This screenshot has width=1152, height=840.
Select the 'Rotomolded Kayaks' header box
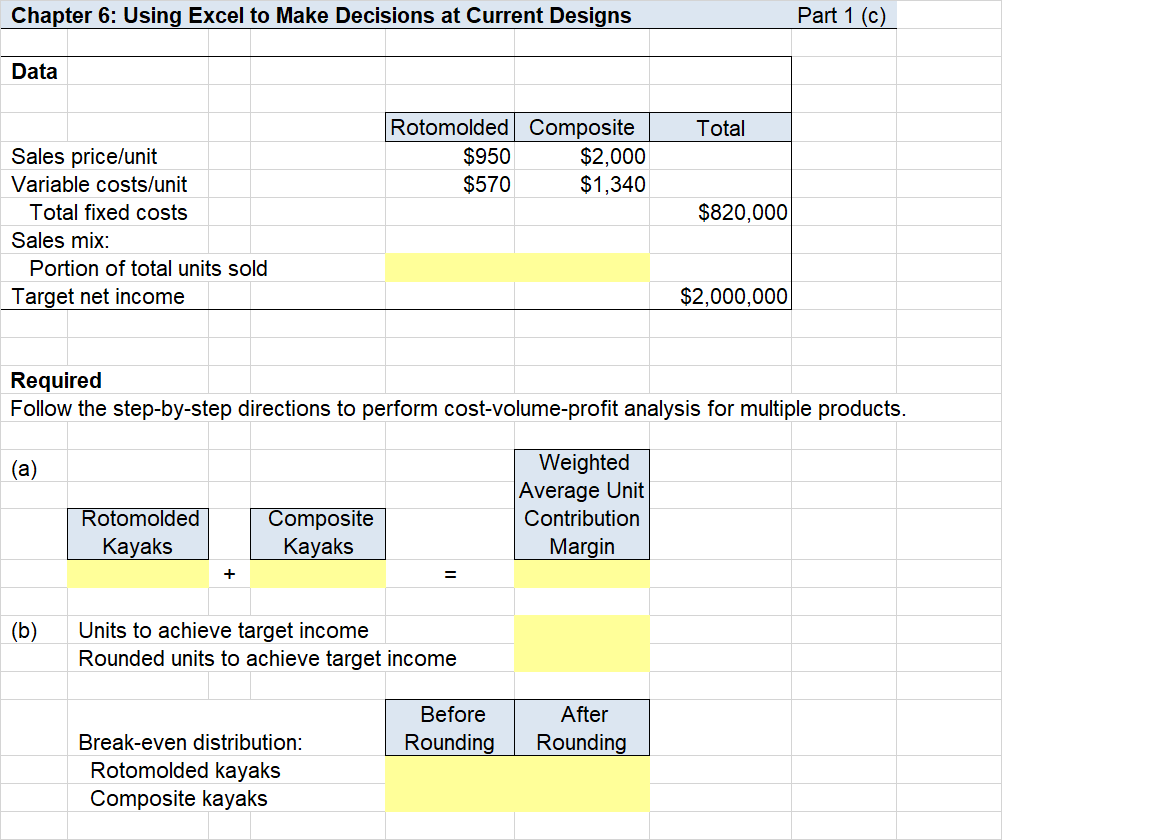(138, 534)
